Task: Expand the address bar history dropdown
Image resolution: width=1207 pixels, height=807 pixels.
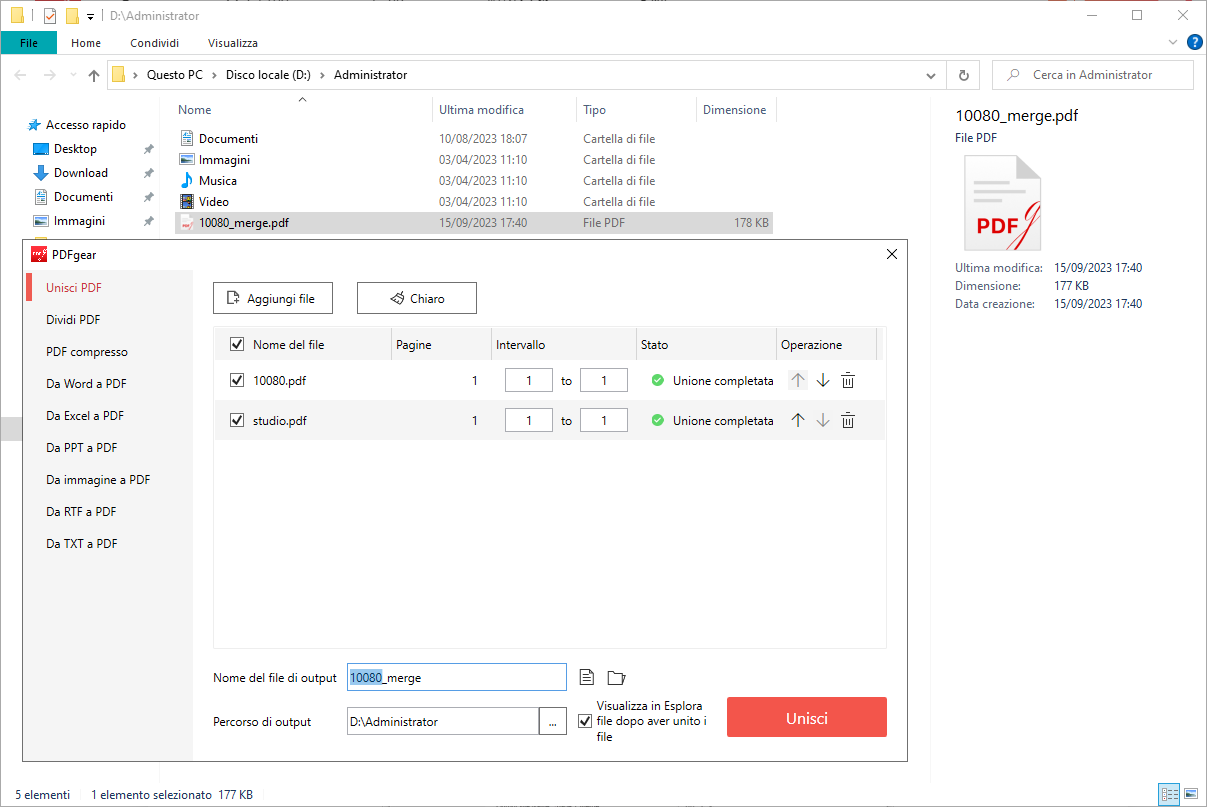Action: pos(931,75)
